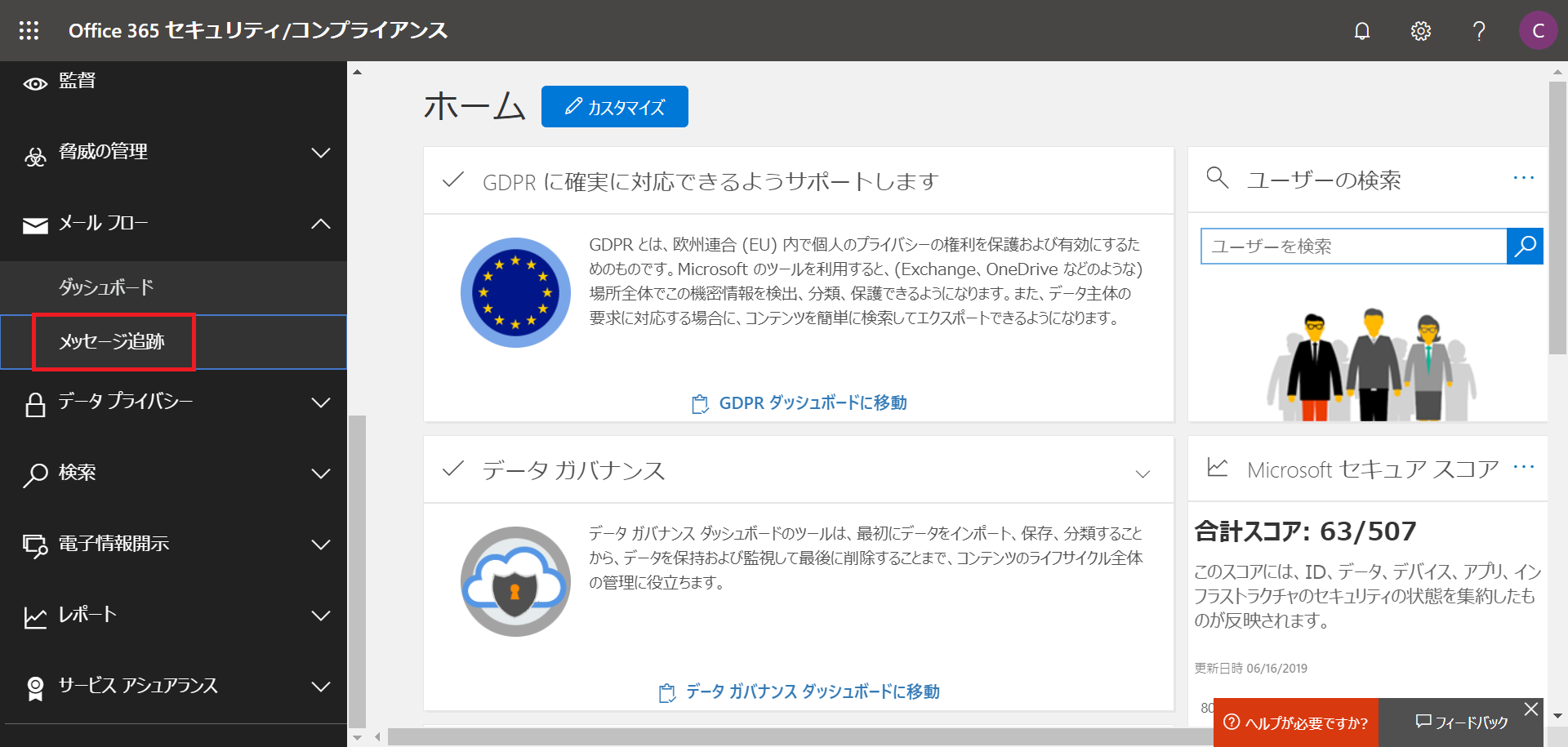This screenshot has width=1568, height=747.
Task: Click the sidebar vertical scrollbar thumb
Action: (357, 570)
